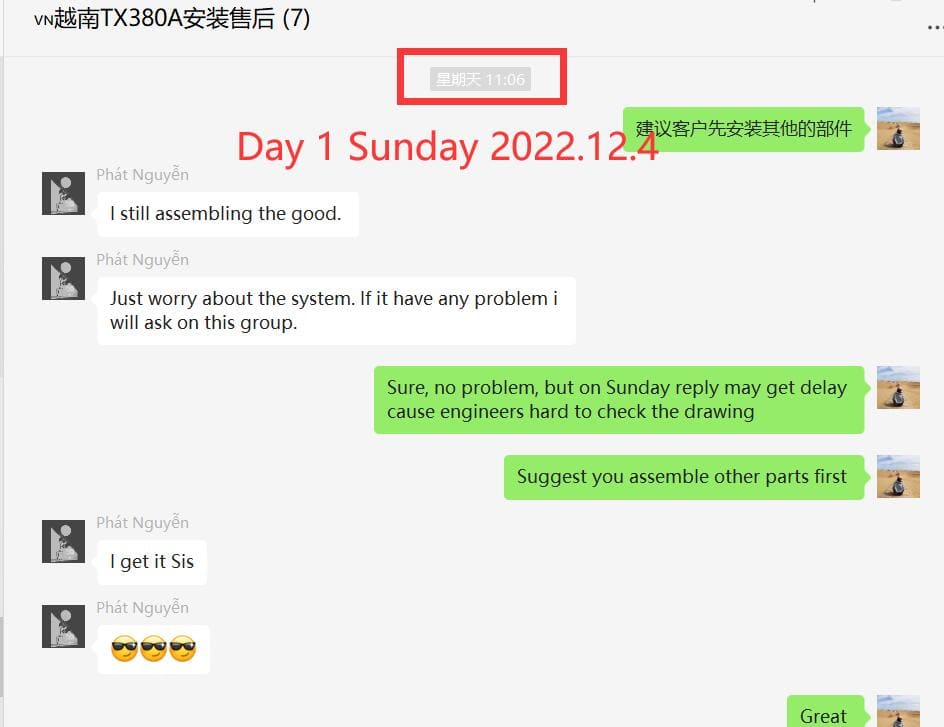Screen dimensions: 944x727
Task: Click own avatar next to 'Sure, no problem' message
Action: point(898,387)
